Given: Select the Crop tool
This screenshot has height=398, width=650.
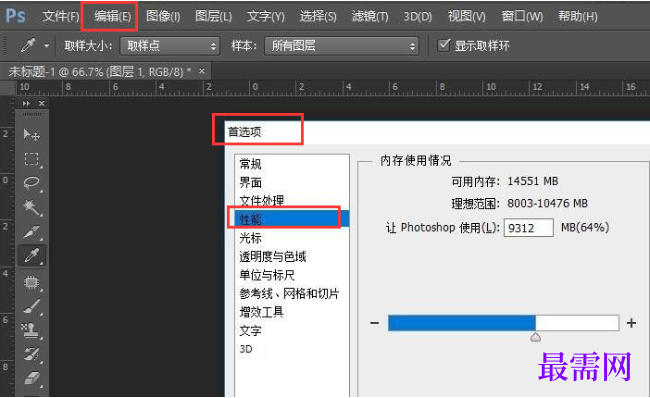Looking at the screenshot, I should pos(32,232).
